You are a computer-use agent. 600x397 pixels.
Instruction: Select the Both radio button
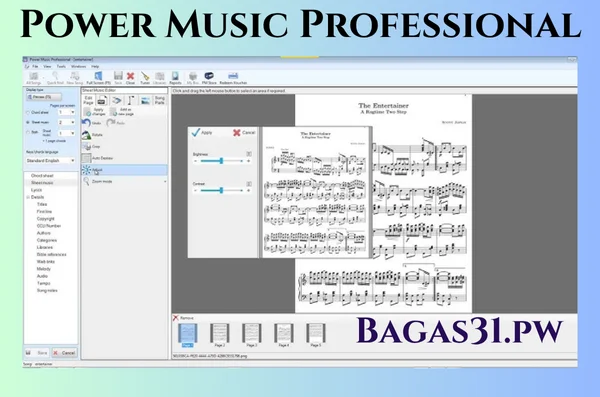pyautogui.click(x=28, y=132)
